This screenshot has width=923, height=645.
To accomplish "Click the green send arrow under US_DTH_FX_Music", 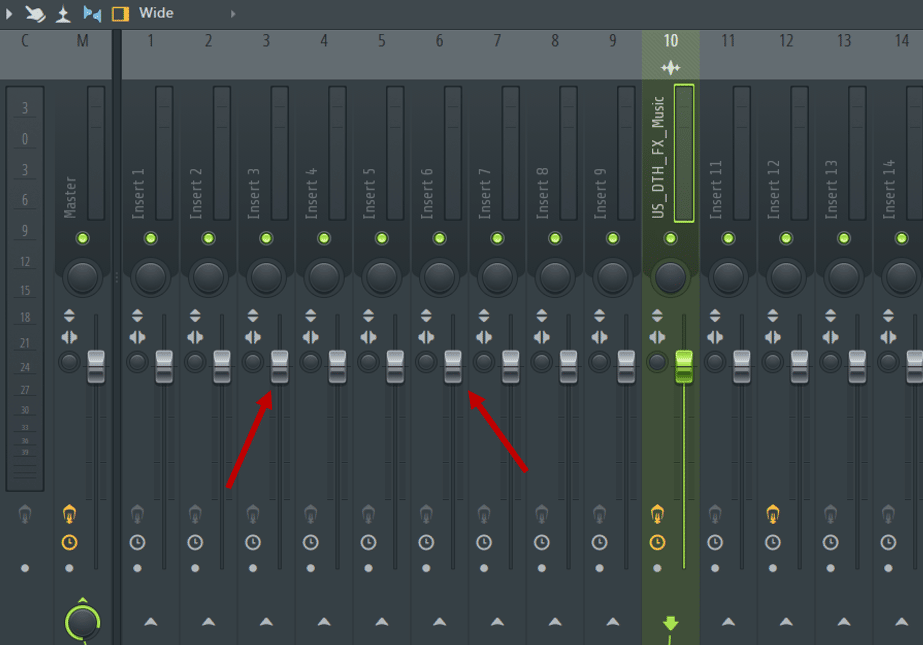I will [670, 623].
